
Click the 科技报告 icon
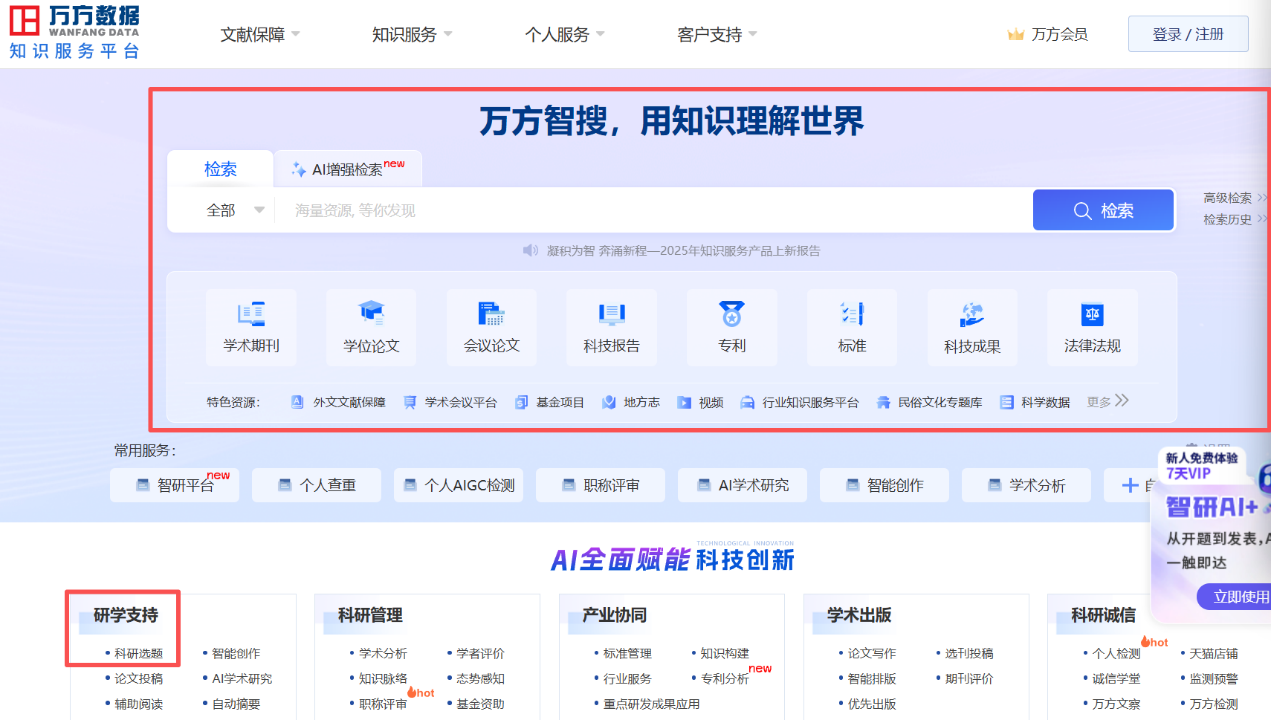pyautogui.click(x=611, y=314)
